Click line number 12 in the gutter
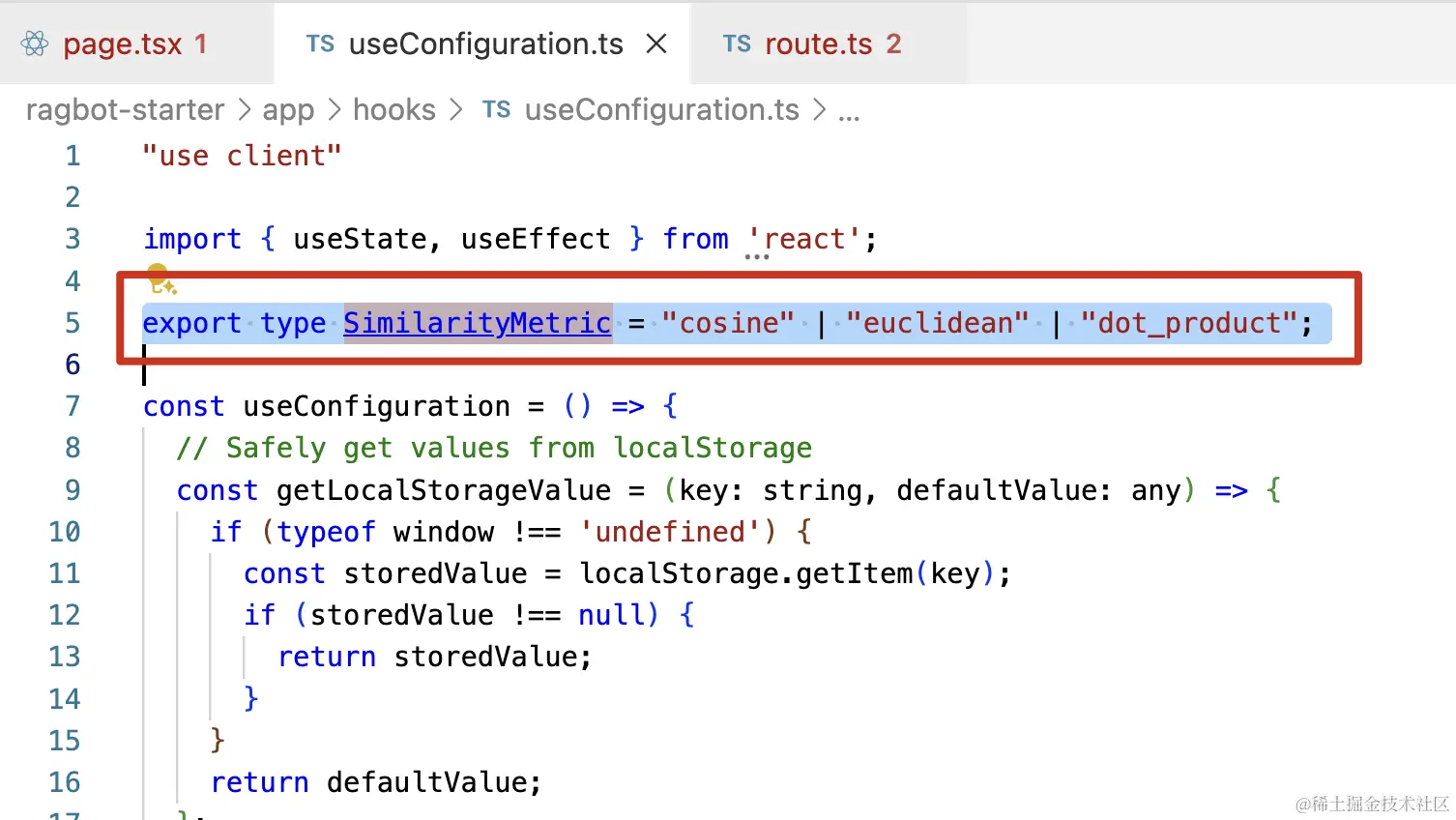The height and width of the screenshot is (820, 1456). click(65, 615)
